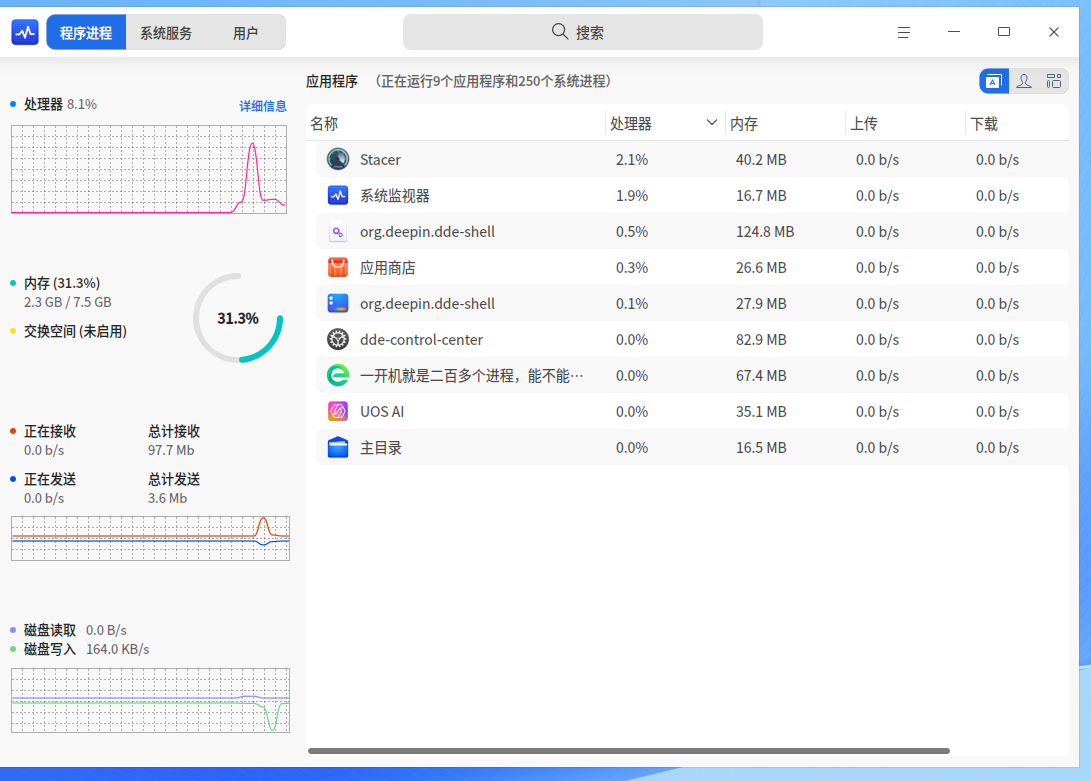
Task: Click the 主目录 file manager icon
Action: coord(338,448)
